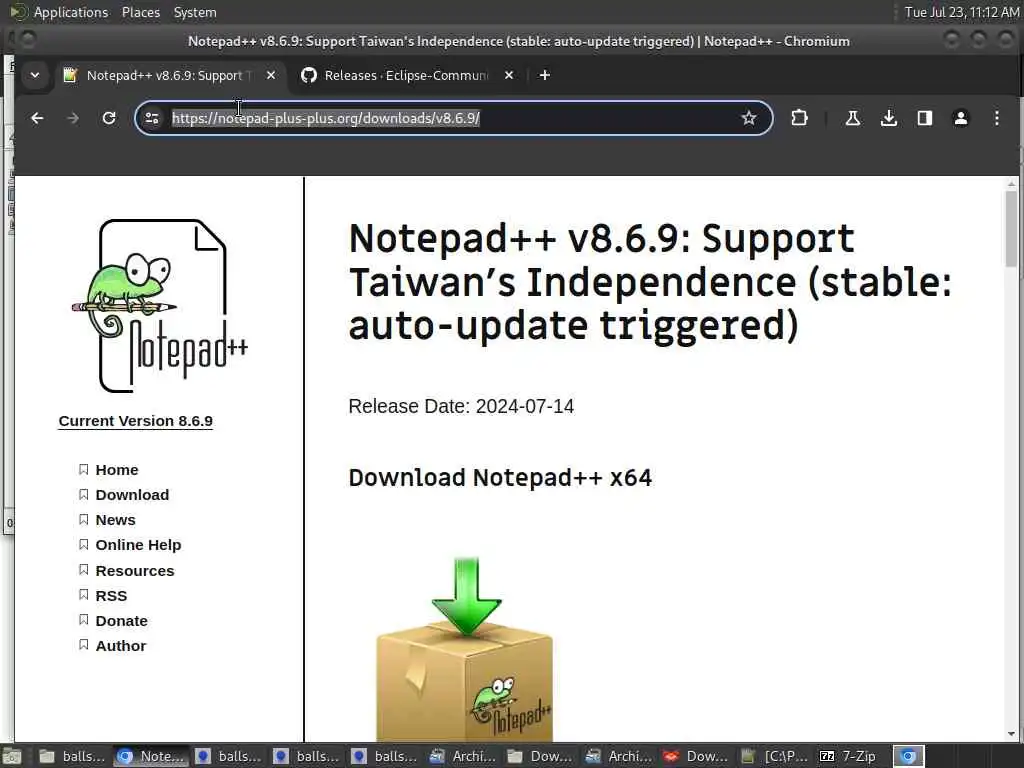Switch to the Dow... folder taskbar item

pos(540,756)
